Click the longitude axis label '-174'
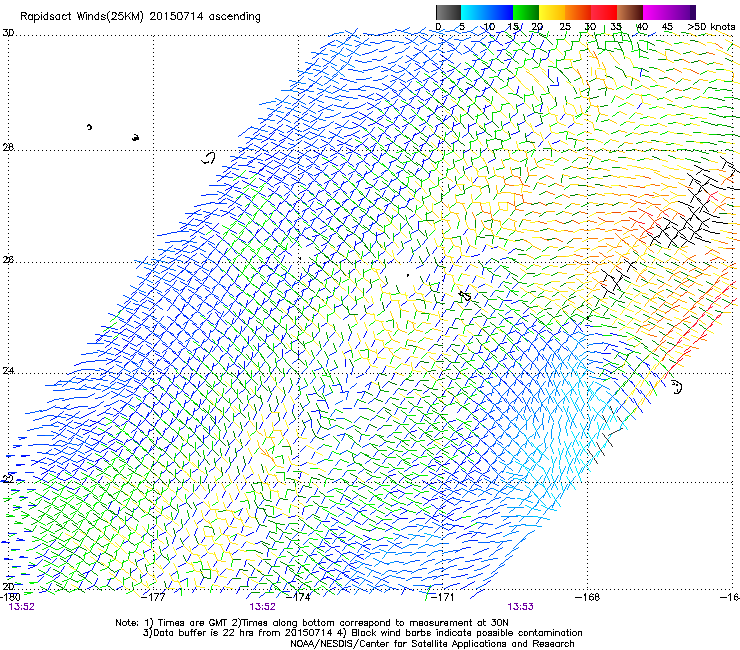Viewport: 740px width, 650px height. tap(299, 597)
